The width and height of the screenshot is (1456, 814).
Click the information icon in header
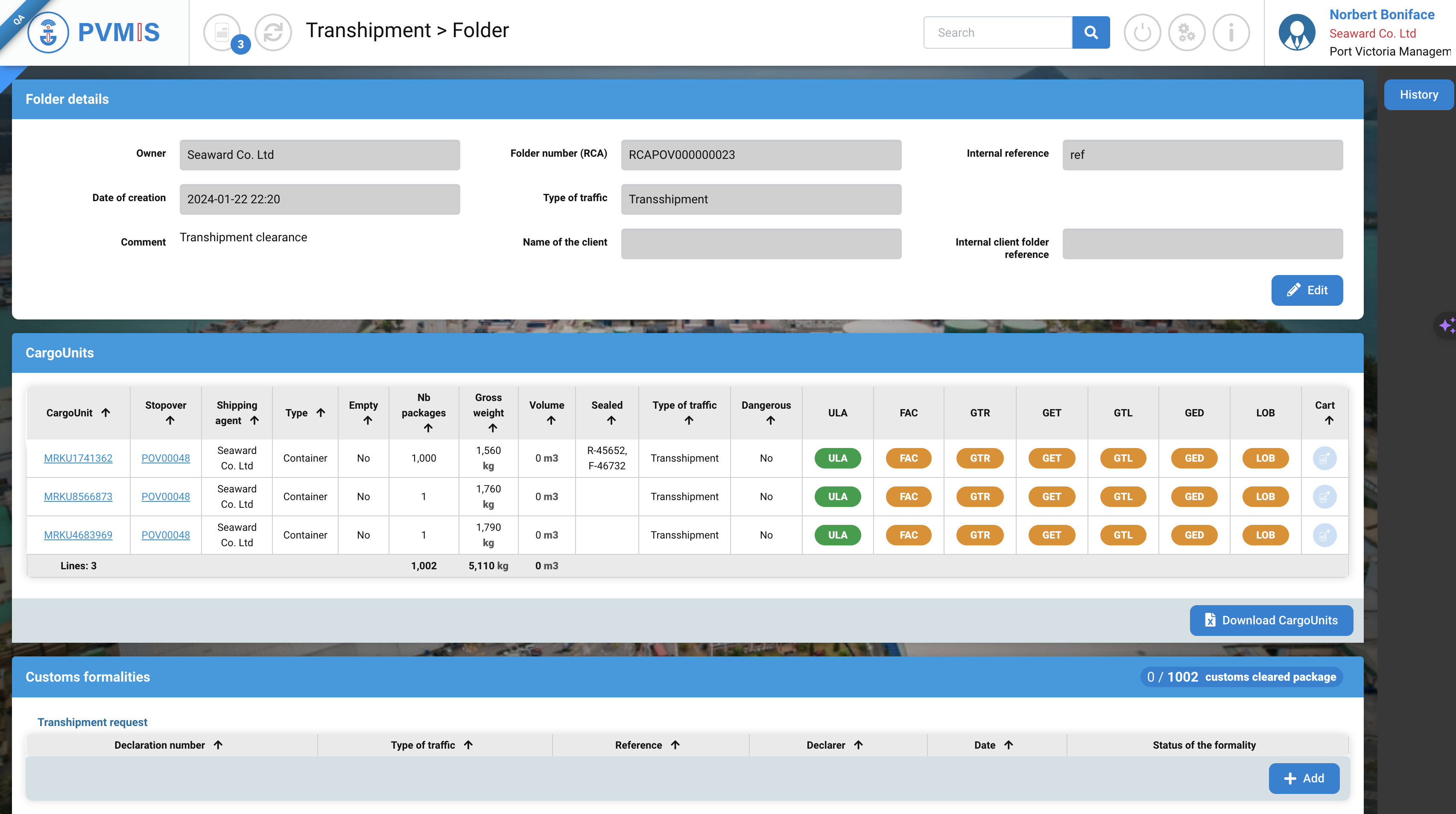[1231, 32]
